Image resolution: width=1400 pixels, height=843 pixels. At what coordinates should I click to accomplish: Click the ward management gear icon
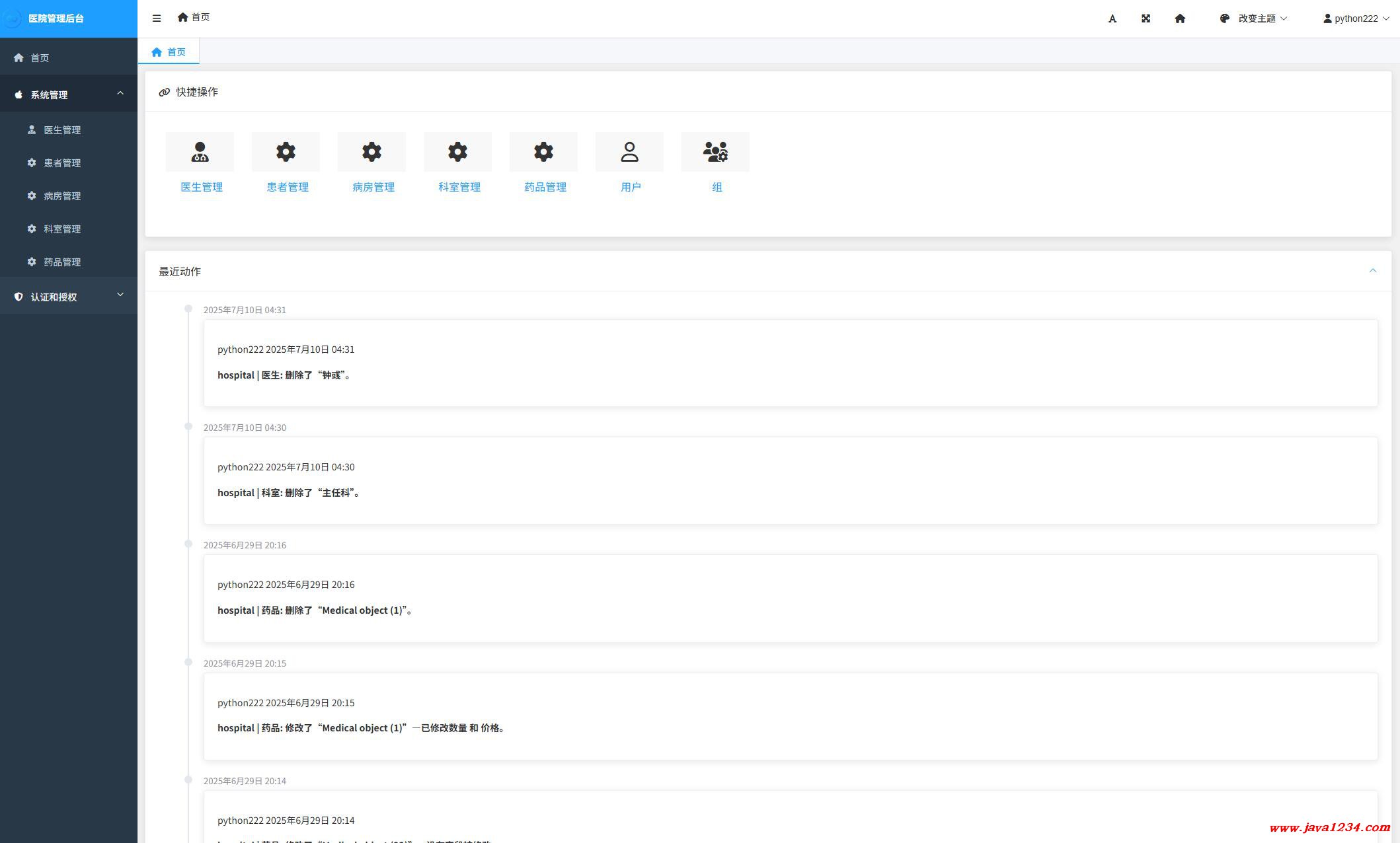(371, 152)
